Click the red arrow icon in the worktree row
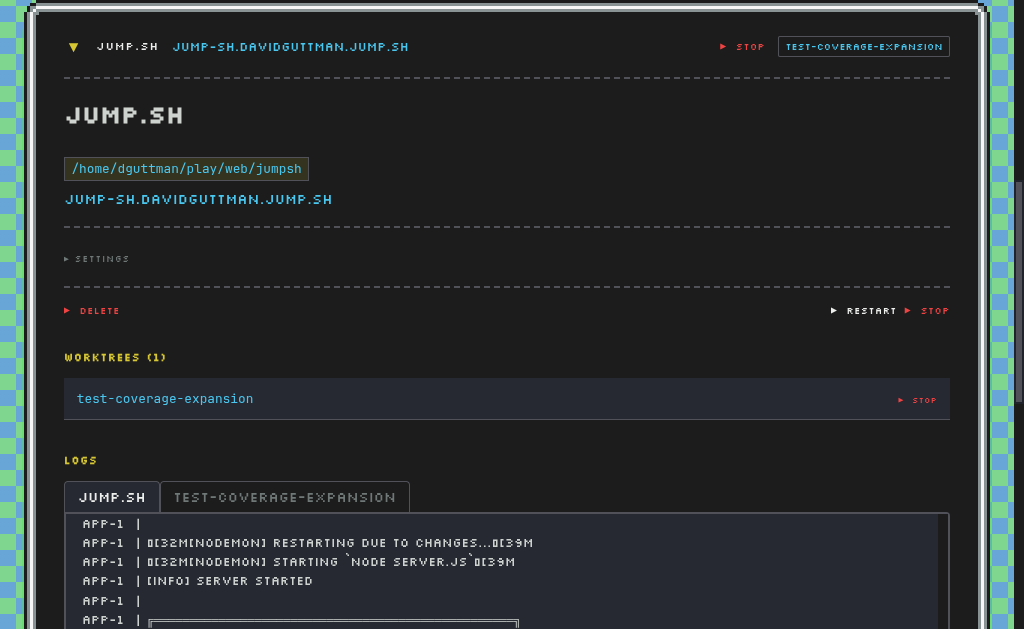Screen dimensions: 1024x629 click(900, 400)
